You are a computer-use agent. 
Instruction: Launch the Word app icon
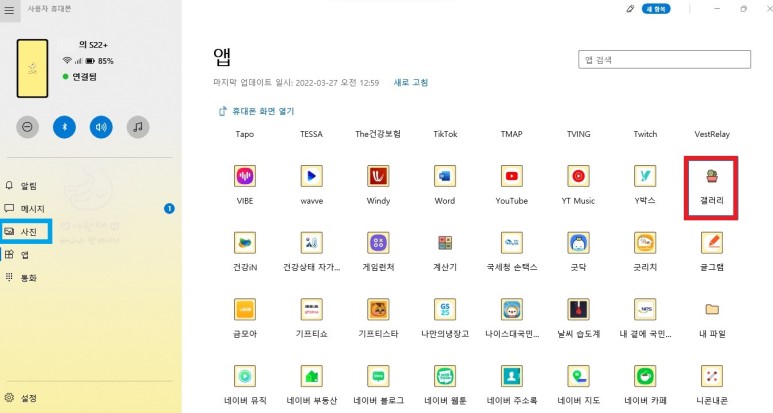coord(445,176)
